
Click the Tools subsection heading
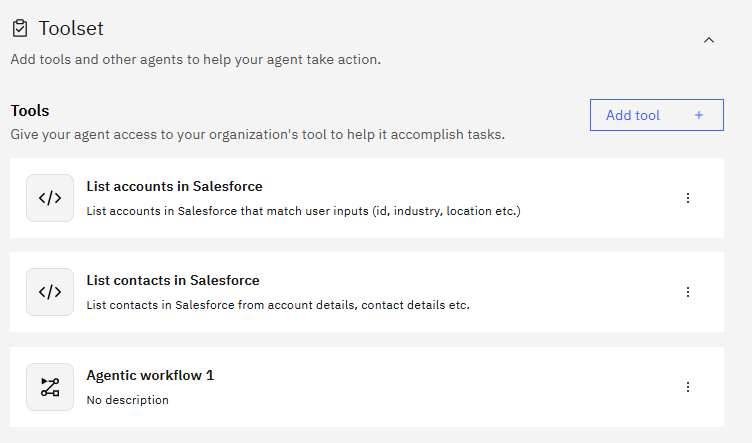pyautogui.click(x=30, y=111)
